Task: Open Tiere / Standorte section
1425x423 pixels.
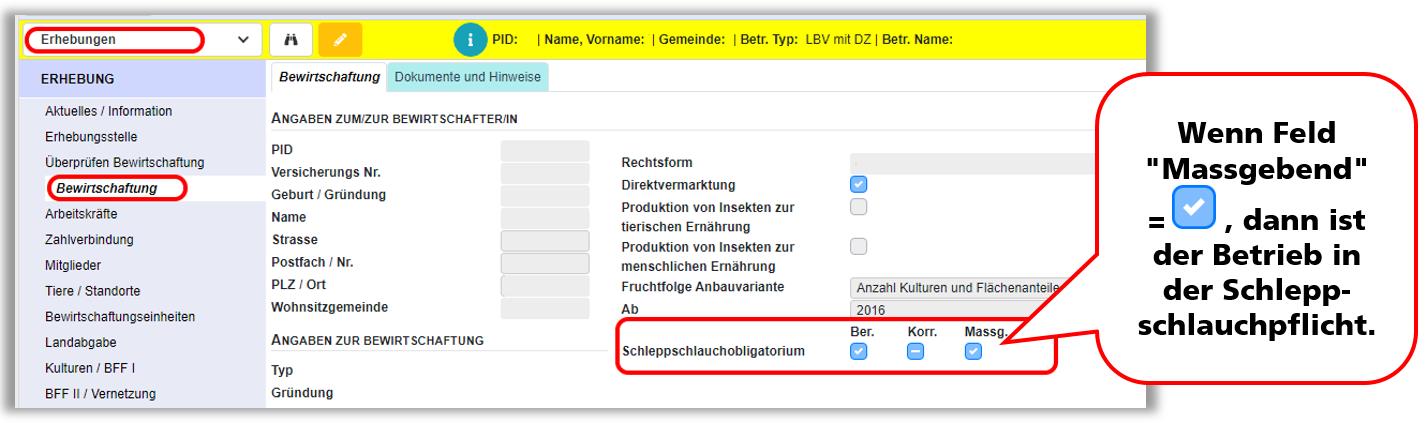Action: [x=92, y=291]
